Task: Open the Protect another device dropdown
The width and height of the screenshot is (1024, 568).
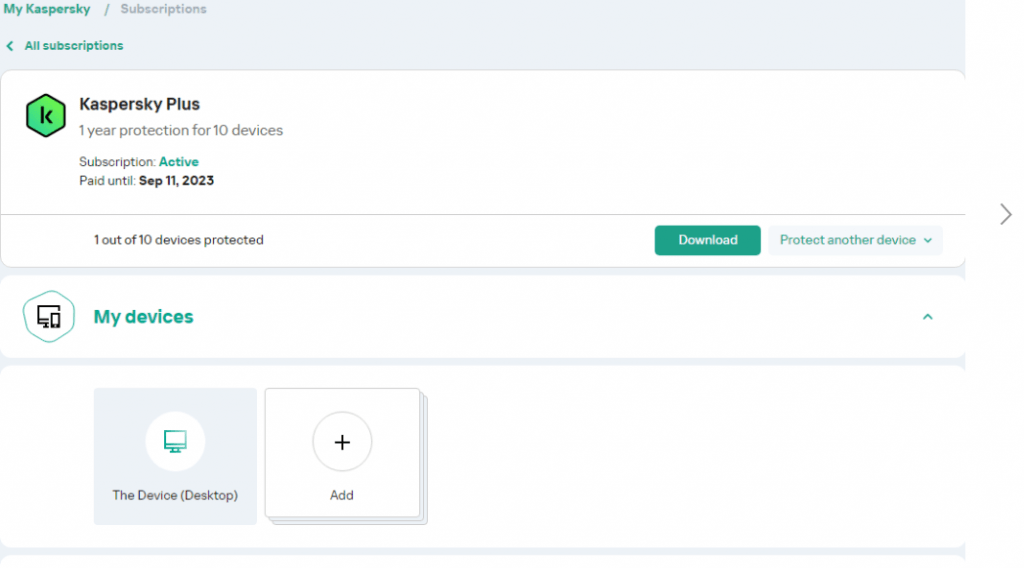Action: coord(855,240)
